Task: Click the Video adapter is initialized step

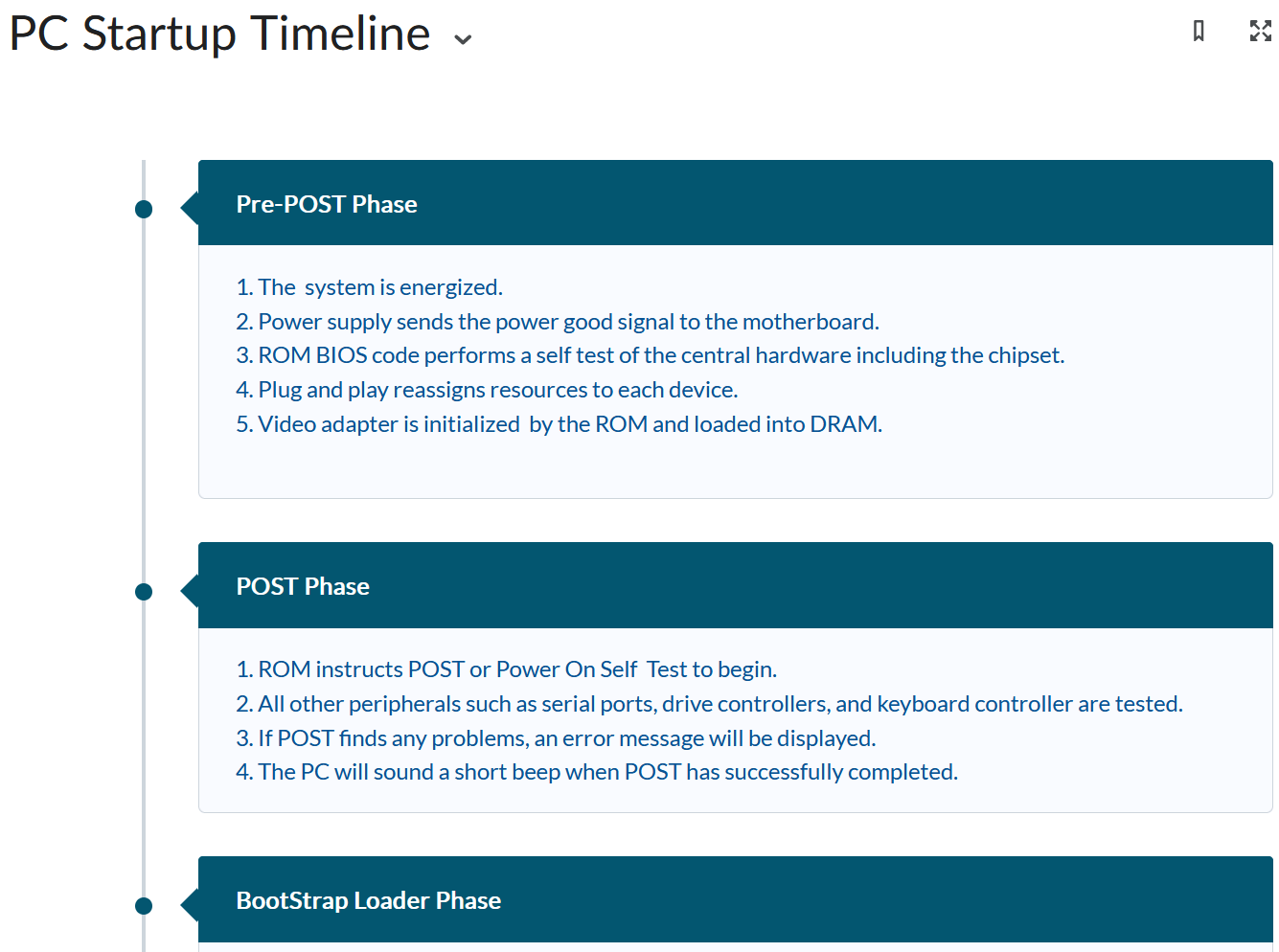Action: pyautogui.click(x=559, y=424)
